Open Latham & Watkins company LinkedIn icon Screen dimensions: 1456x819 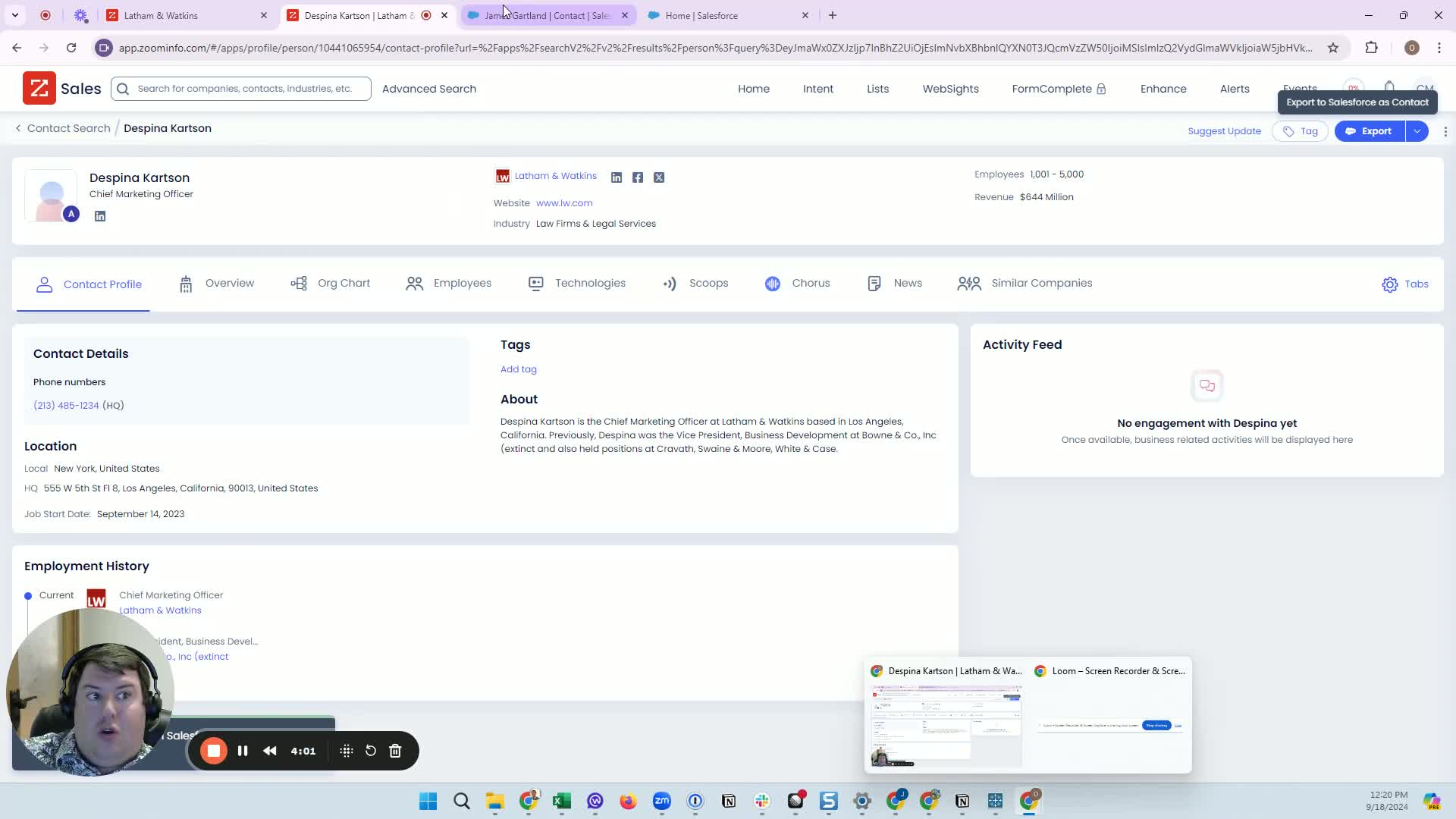click(x=617, y=177)
